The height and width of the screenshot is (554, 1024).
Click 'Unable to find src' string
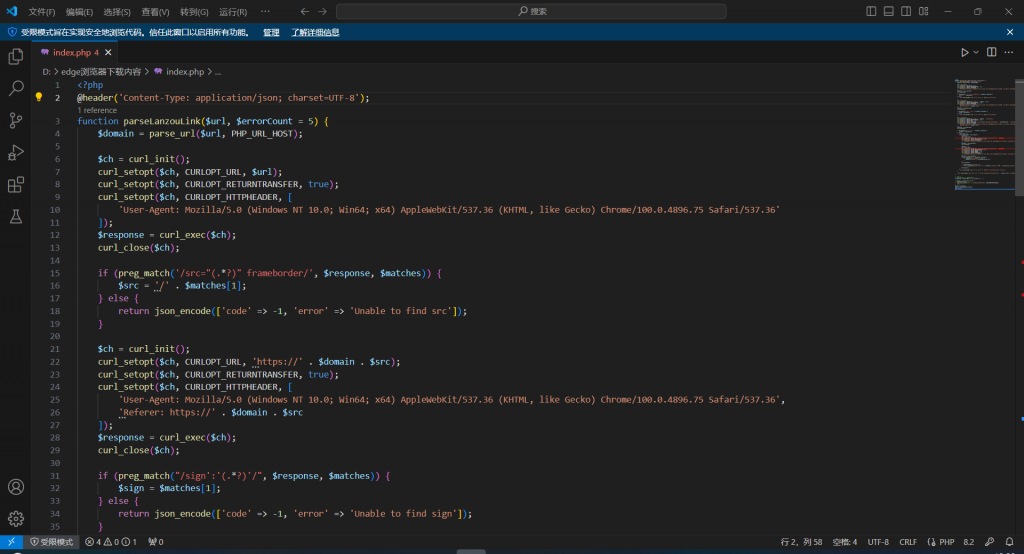tap(401, 311)
